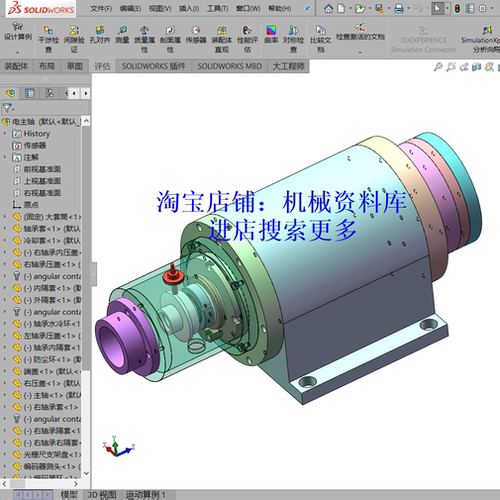This screenshot has height=500, width=500.
Task: Switch to the 大工程师 tab
Action: click(288, 66)
